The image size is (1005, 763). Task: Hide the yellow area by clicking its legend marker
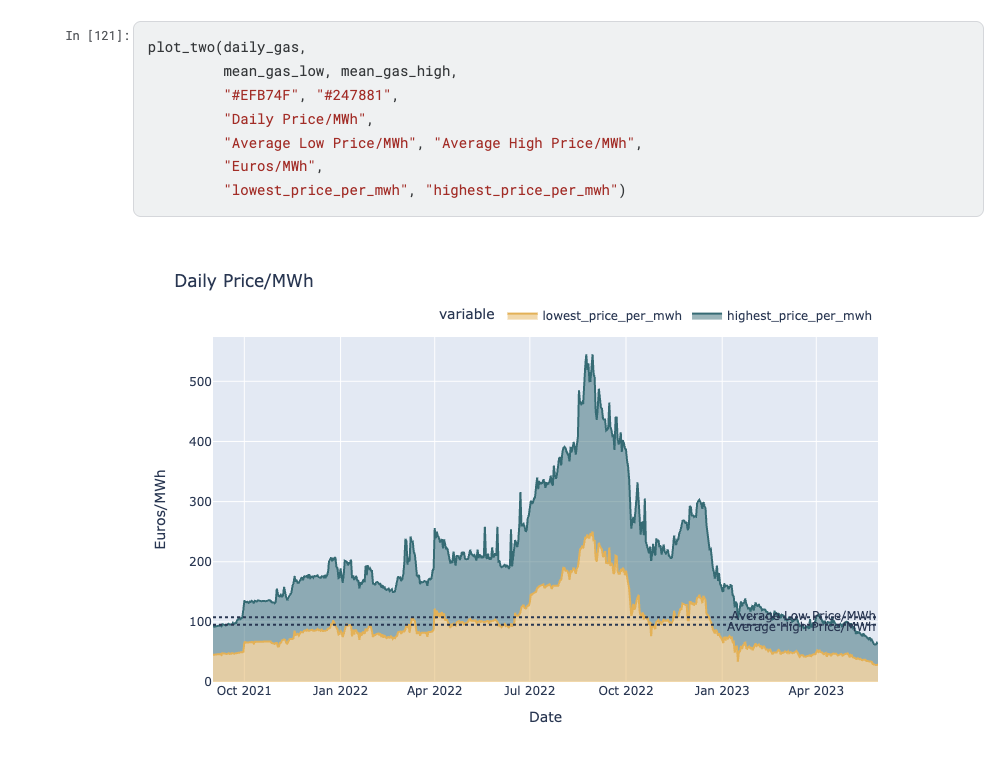click(x=521, y=315)
